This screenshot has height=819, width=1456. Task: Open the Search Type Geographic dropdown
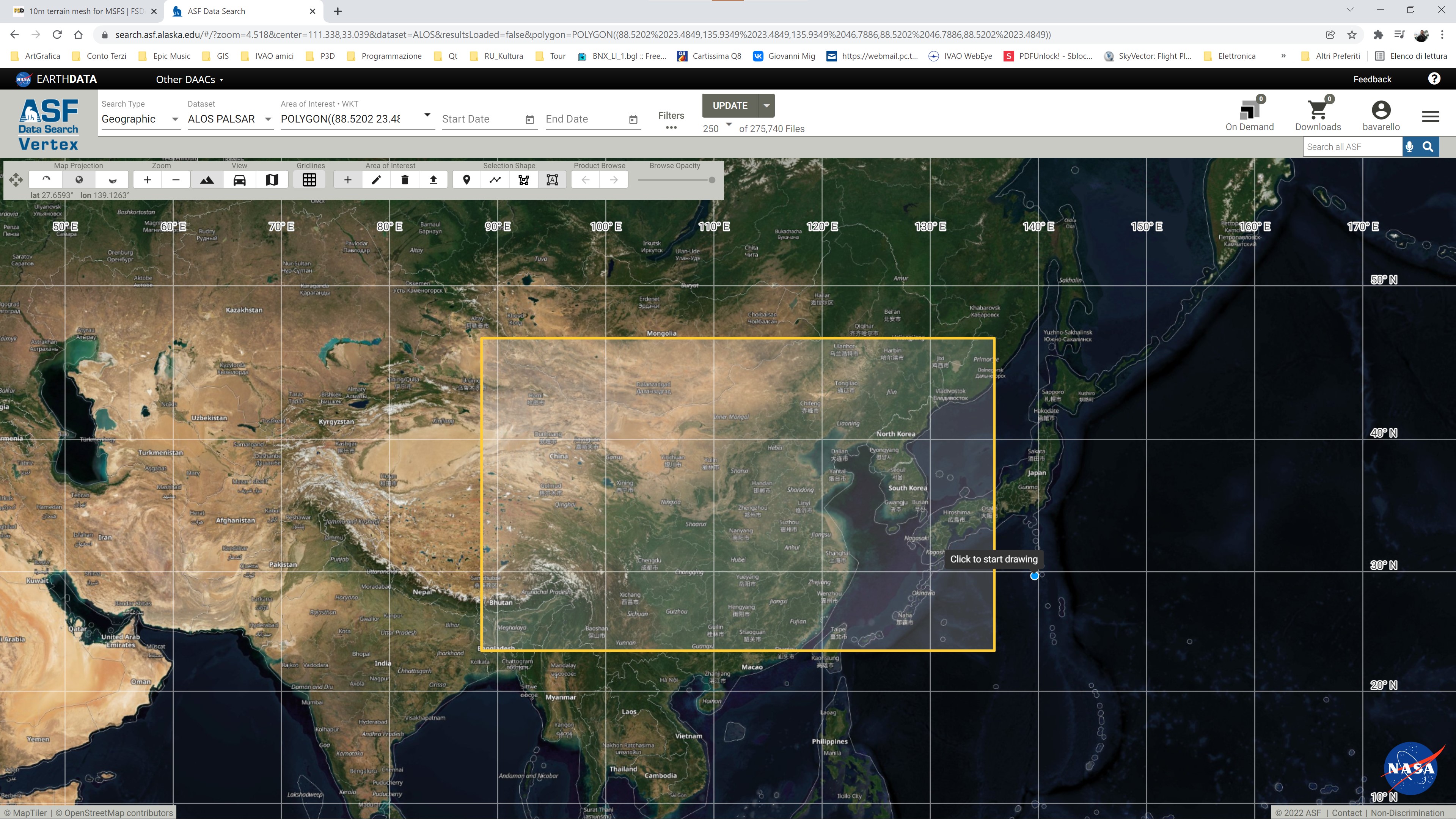click(x=140, y=119)
